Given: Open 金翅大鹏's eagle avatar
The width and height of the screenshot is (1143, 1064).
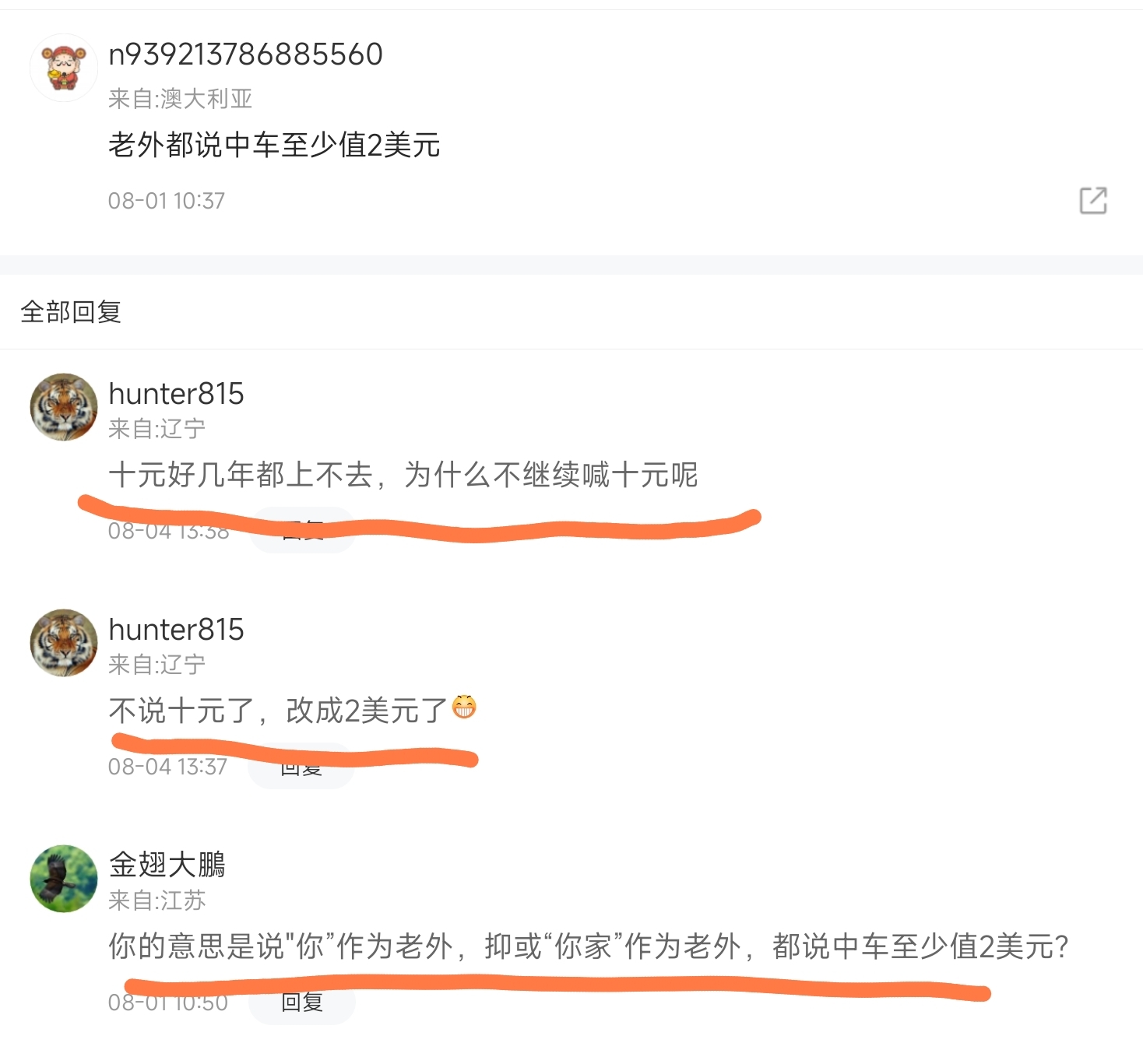Looking at the screenshot, I should pos(64,879).
